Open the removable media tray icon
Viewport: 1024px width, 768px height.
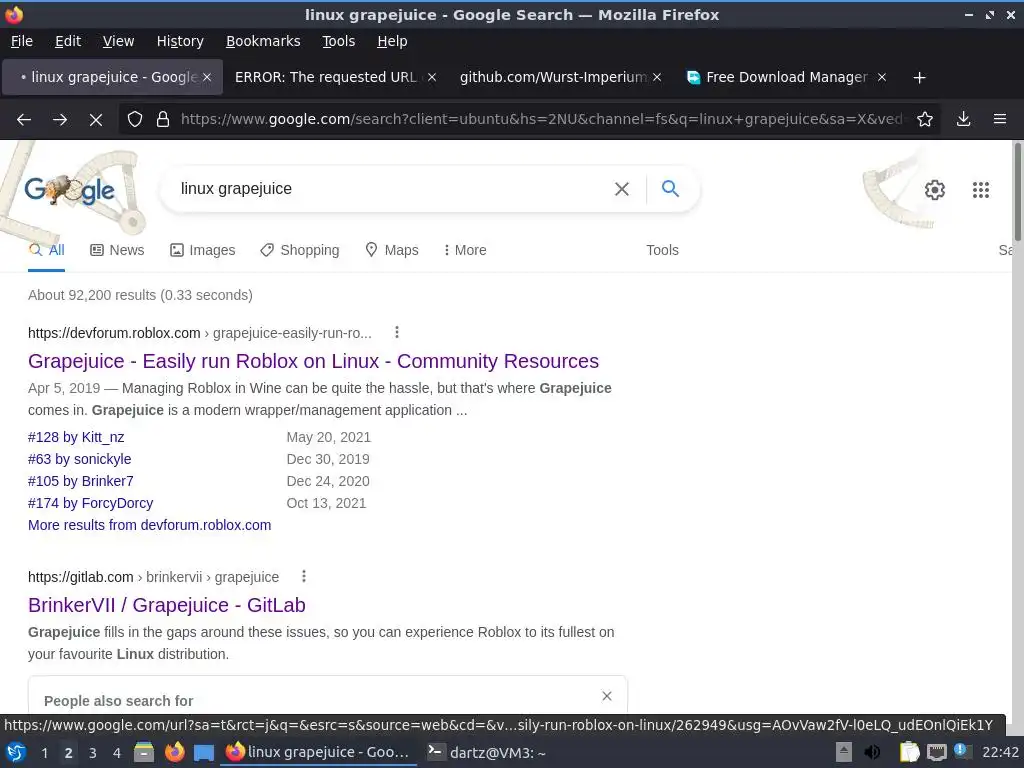point(844,752)
